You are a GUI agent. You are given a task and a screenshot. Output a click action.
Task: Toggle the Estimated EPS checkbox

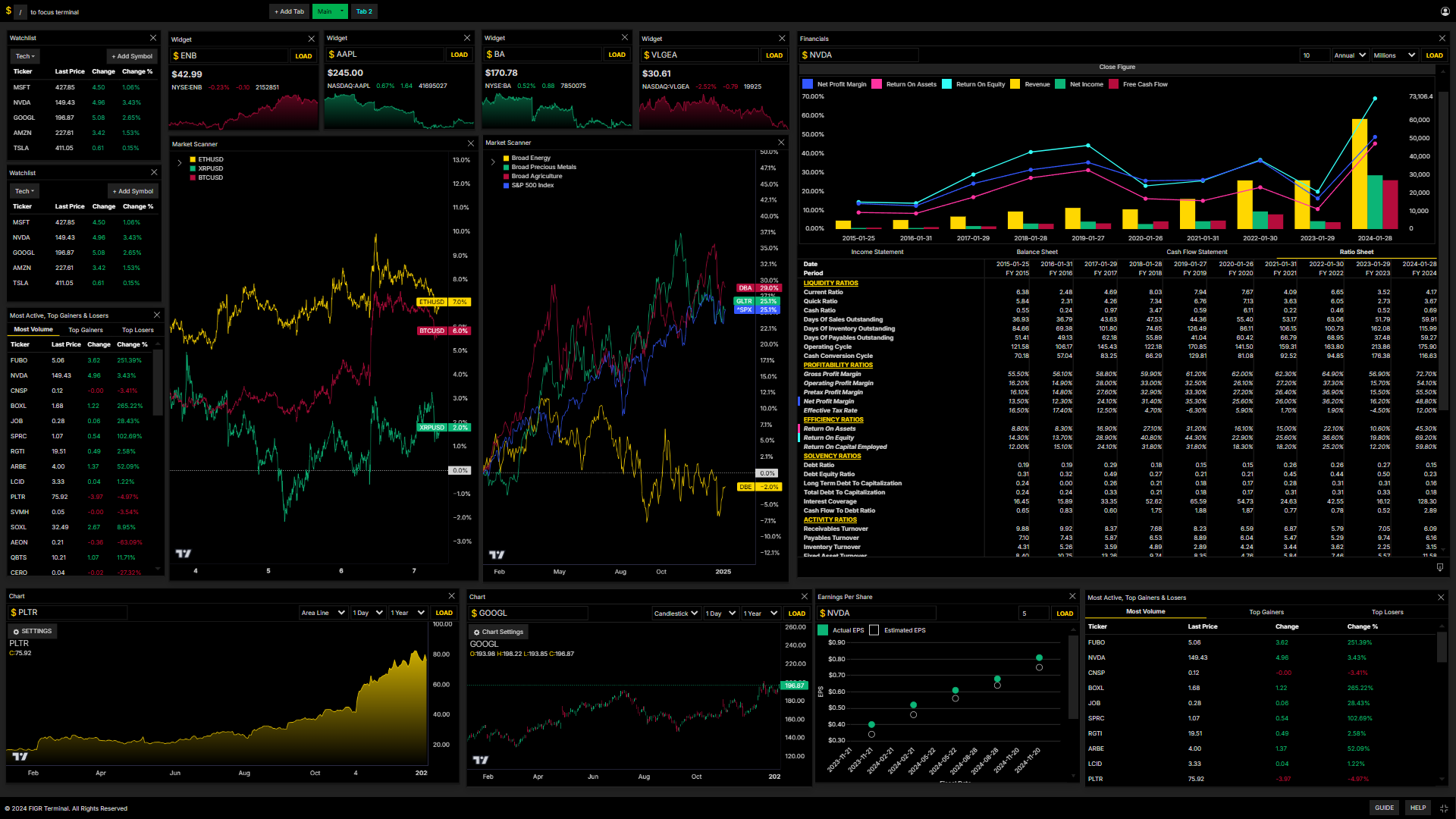(874, 630)
